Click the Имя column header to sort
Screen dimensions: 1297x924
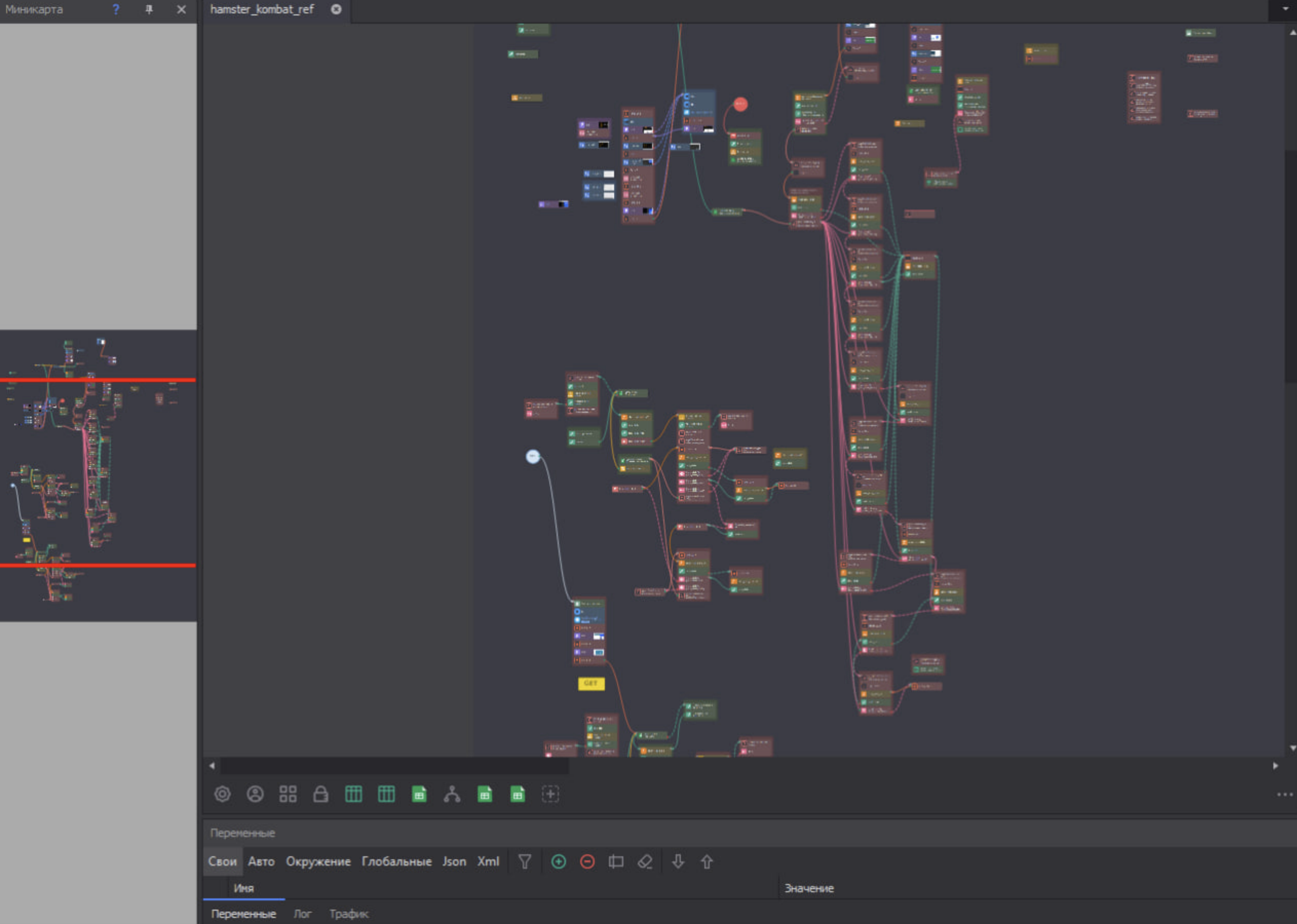pos(243,888)
